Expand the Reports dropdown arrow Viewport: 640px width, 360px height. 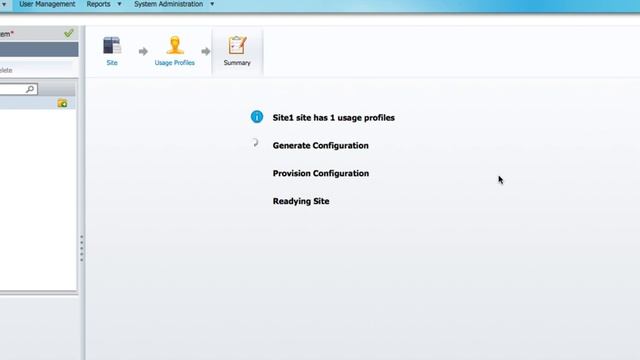(119, 4)
